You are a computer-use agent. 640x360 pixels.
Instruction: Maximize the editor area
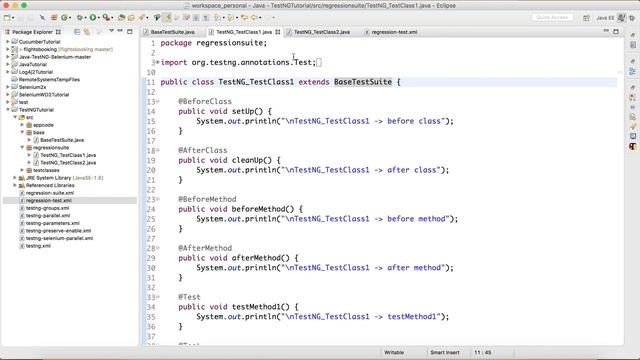[616, 31]
